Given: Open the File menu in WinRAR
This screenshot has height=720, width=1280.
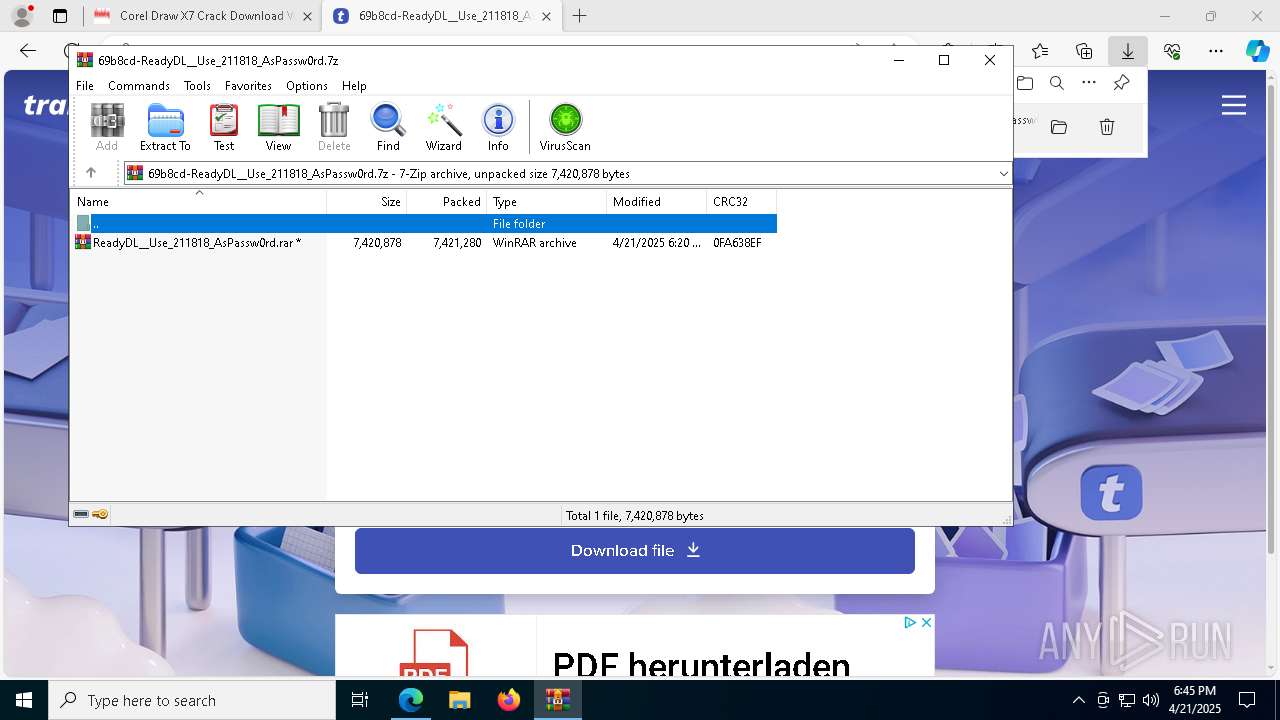Looking at the screenshot, I should (85, 86).
